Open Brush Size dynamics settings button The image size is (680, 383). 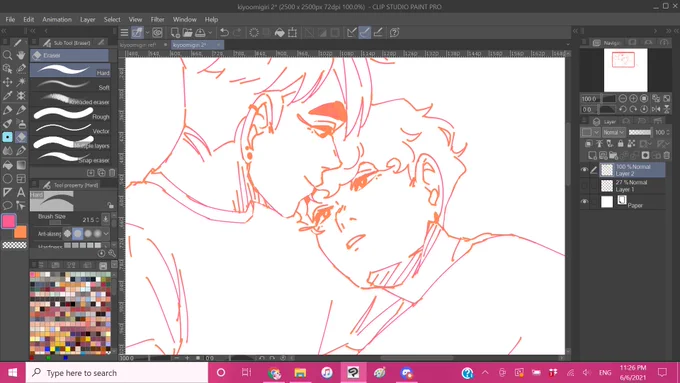[105, 219]
